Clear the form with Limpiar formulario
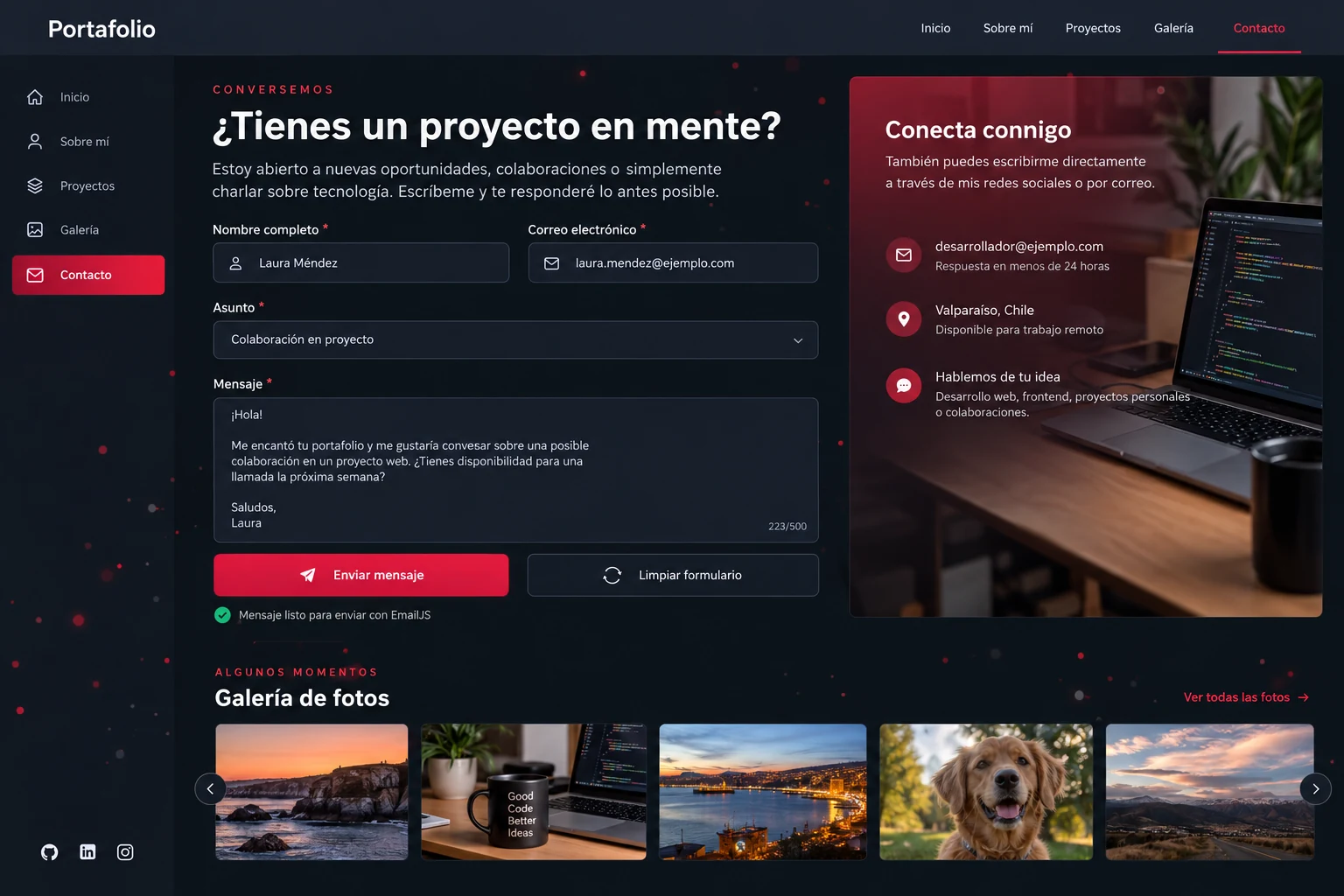1344x896 pixels. [x=673, y=575]
